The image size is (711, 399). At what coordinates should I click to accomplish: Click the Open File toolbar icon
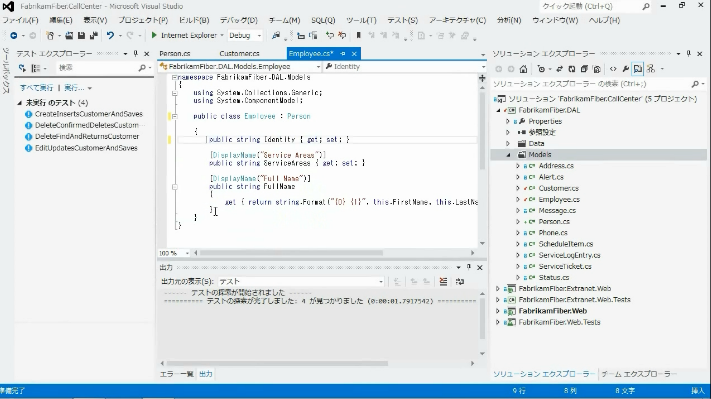pyautogui.click(x=69, y=35)
